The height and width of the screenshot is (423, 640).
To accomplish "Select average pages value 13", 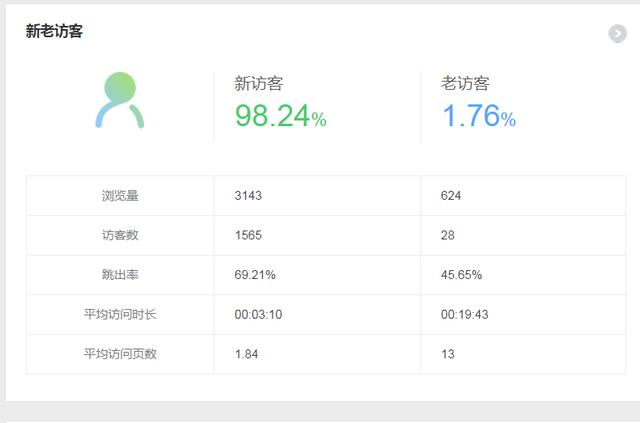I will [448, 354].
